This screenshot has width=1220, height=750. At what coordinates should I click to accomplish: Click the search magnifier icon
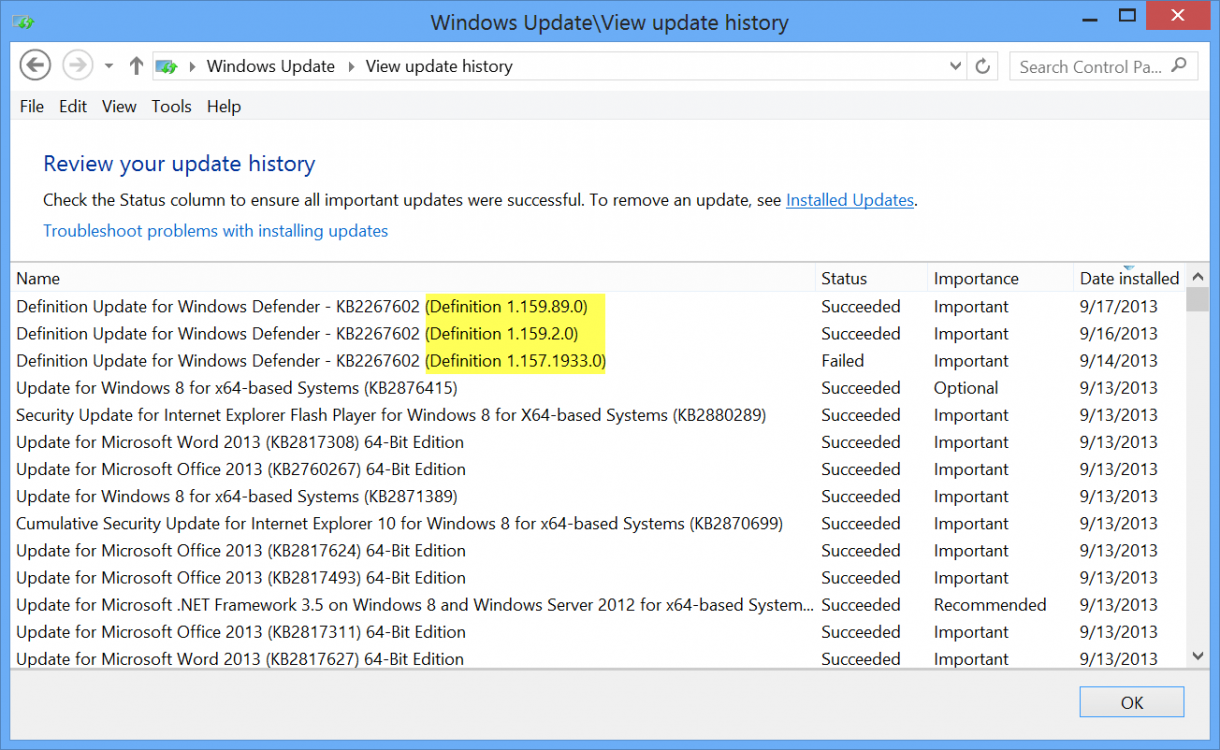[1180, 66]
